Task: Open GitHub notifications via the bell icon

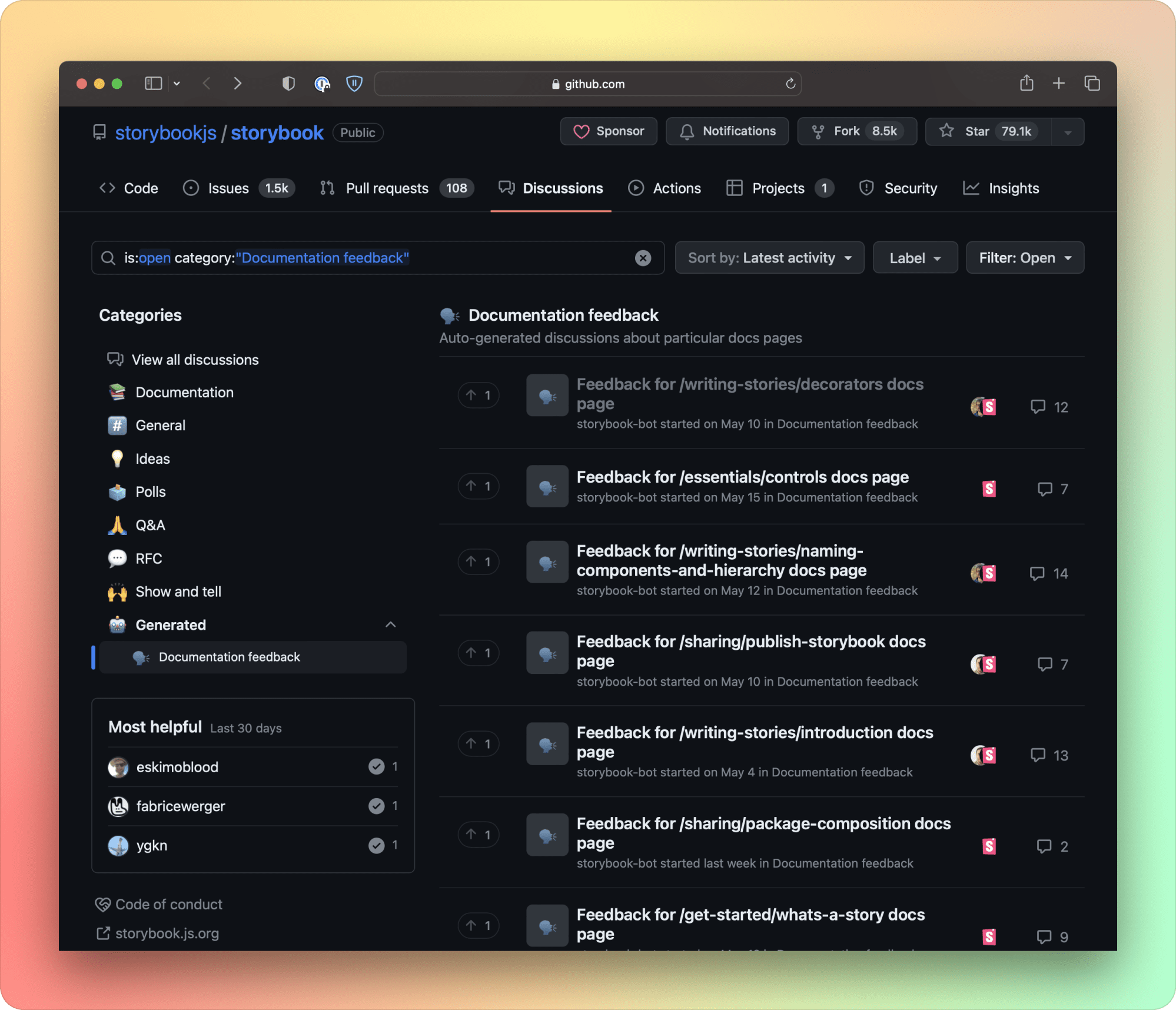Action: click(x=727, y=131)
